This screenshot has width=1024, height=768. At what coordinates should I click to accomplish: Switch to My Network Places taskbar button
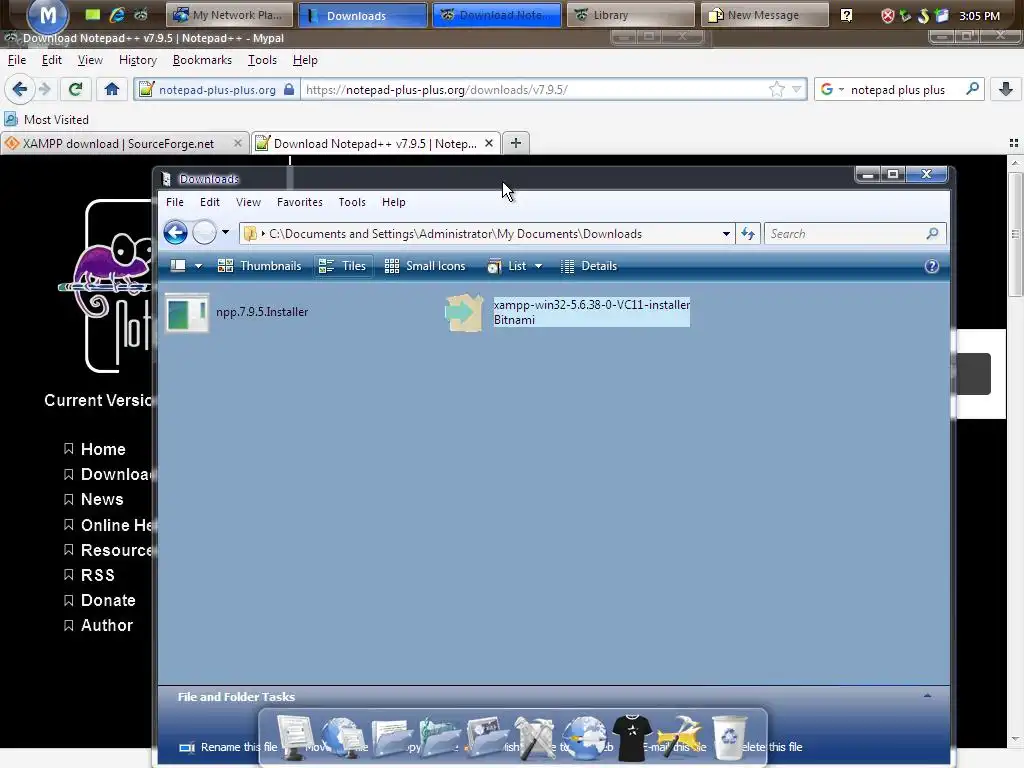click(229, 14)
